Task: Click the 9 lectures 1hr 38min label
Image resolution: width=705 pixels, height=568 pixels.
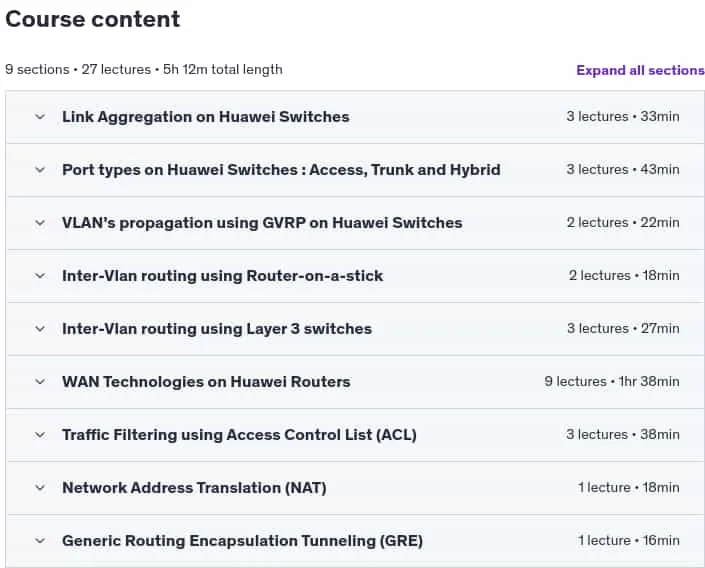Action: [612, 381]
